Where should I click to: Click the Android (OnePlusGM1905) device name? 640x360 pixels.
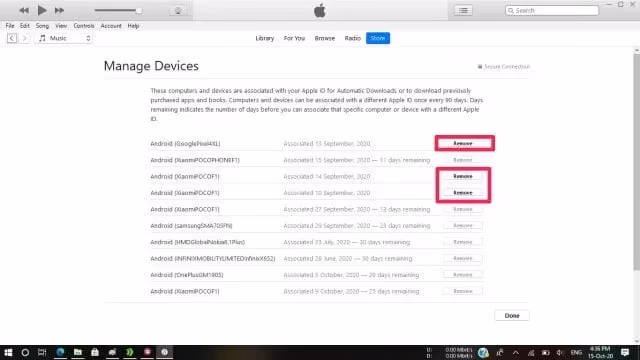[x=187, y=275]
